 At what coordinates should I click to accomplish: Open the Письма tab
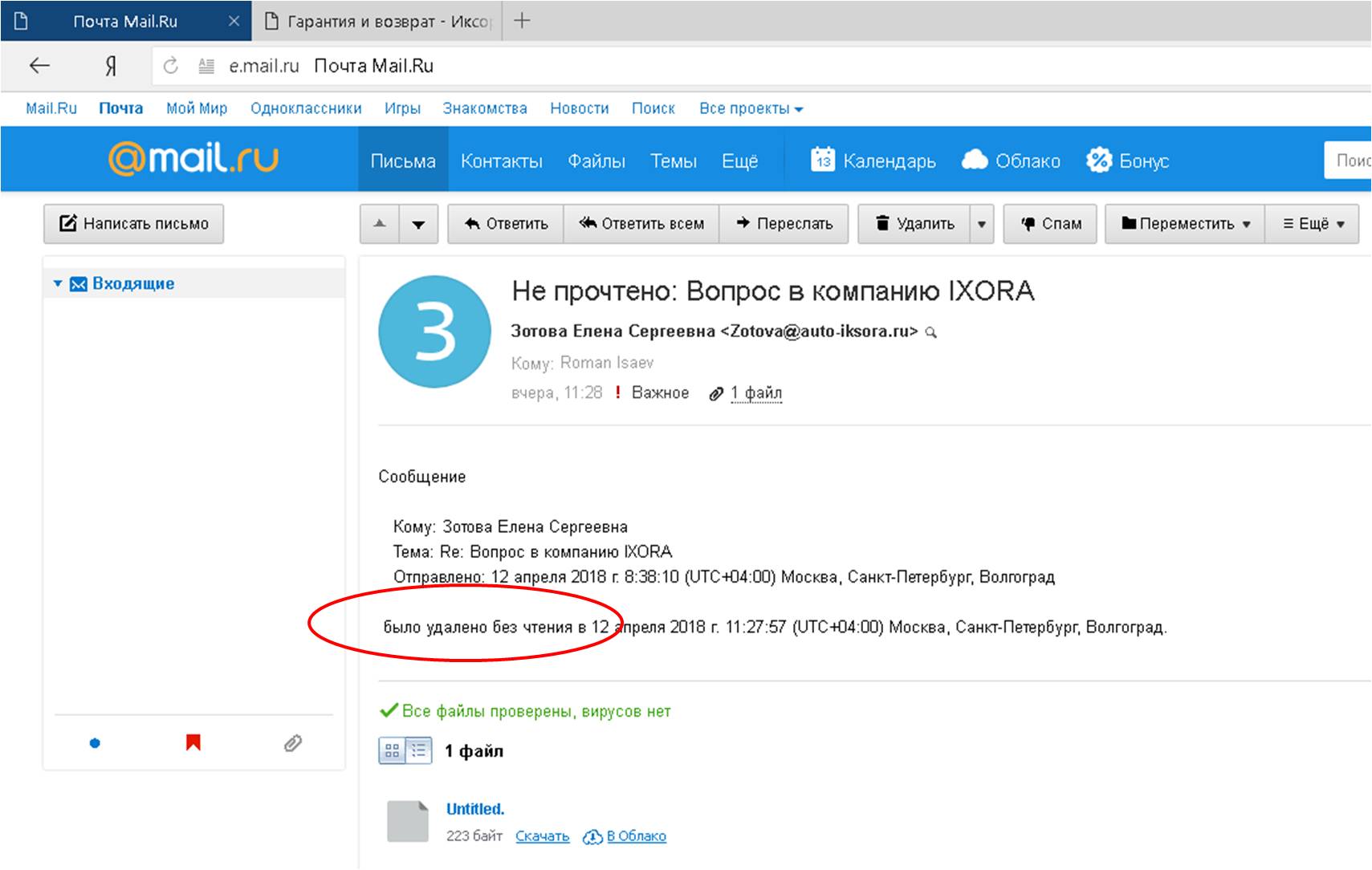click(403, 161)
